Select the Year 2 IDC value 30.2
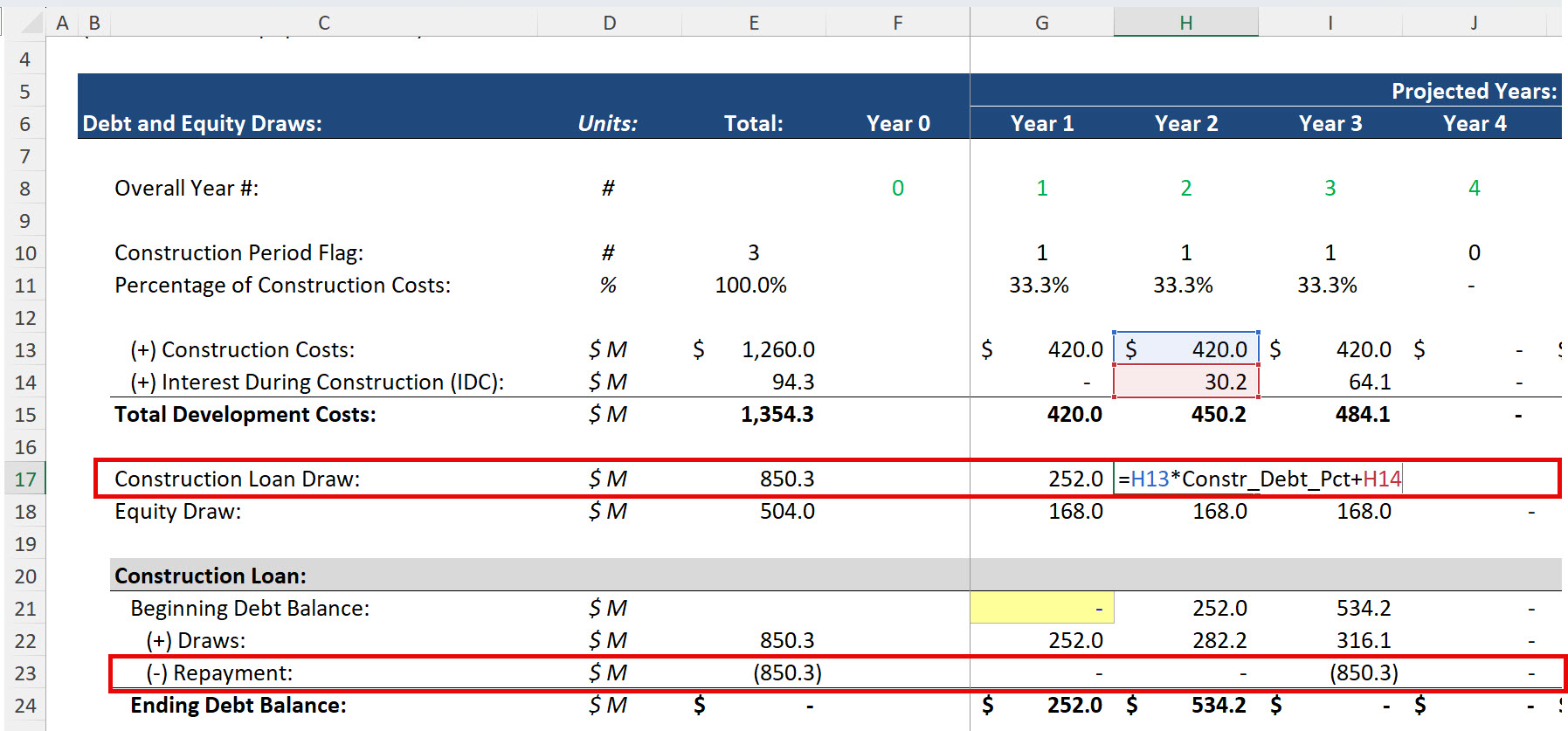1568x731 pixels. (x=1226, y=382)
